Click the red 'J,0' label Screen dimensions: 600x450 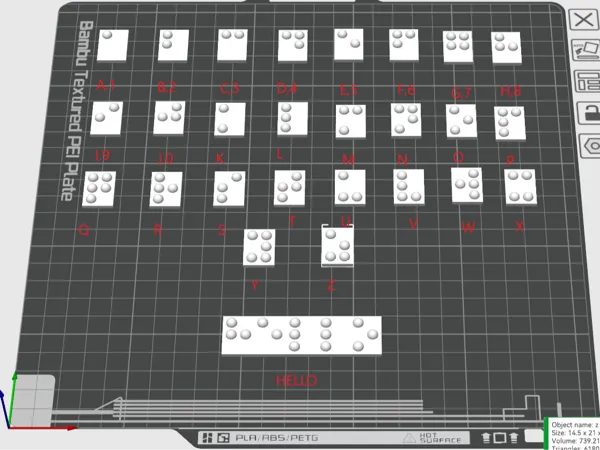tap(166, 158)
